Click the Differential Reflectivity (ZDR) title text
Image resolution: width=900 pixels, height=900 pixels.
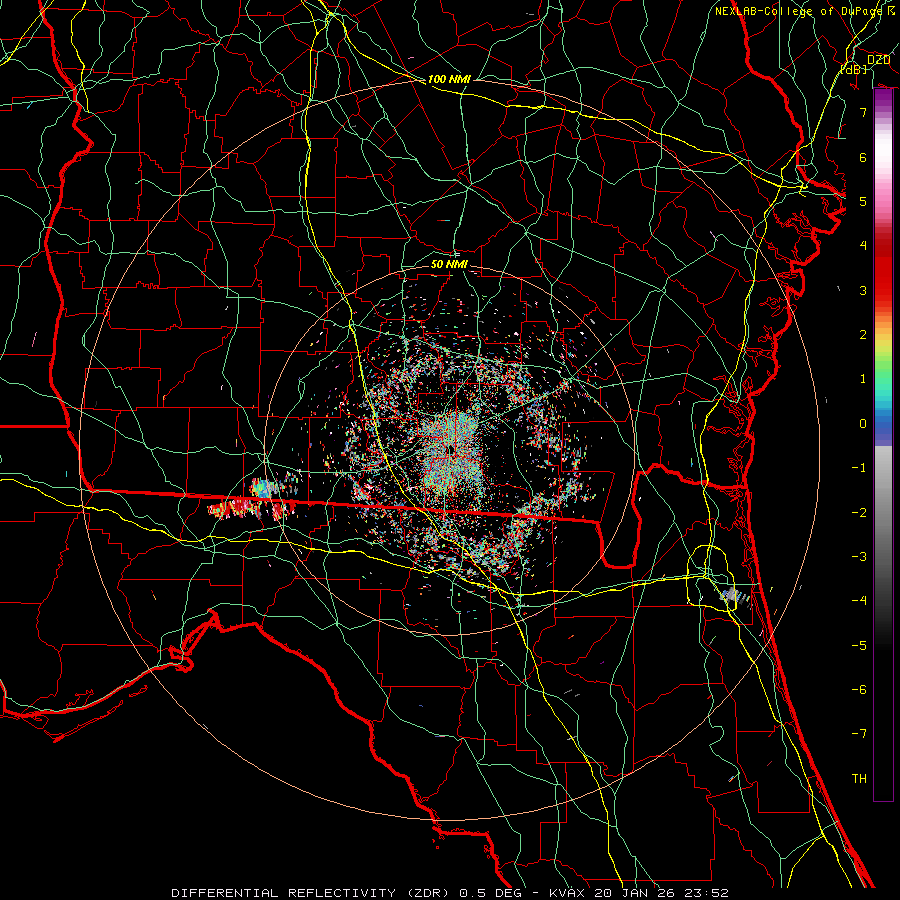[312, 893]
